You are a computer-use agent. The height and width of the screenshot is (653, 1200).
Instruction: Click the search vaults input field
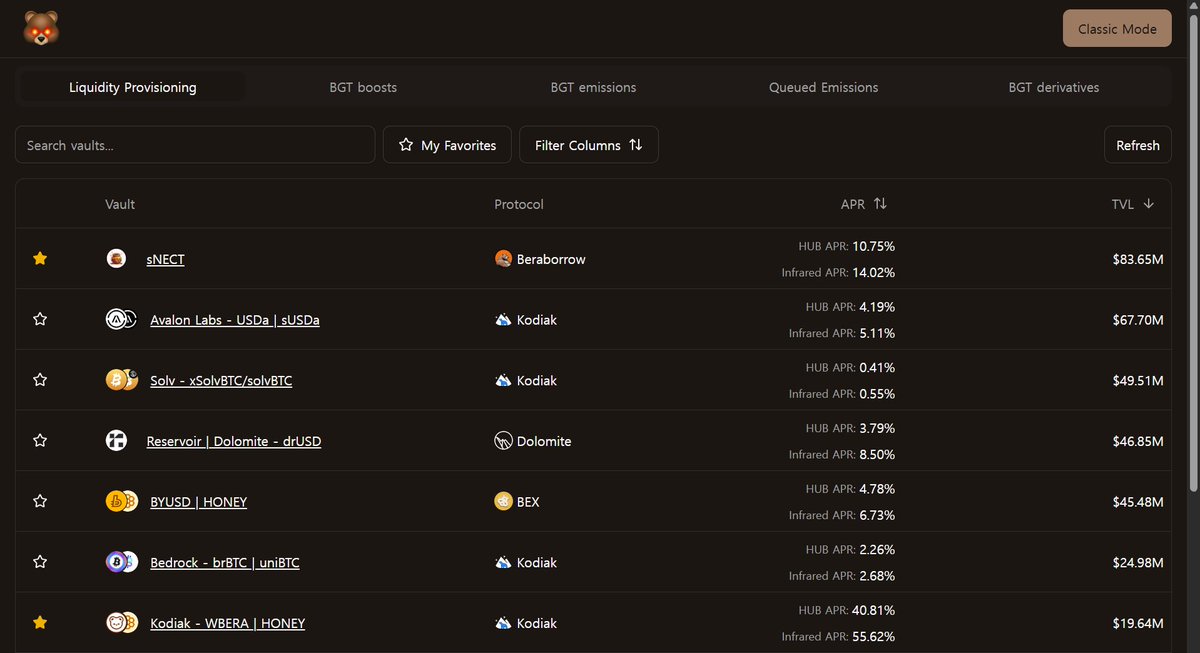[x=195, y=144]
